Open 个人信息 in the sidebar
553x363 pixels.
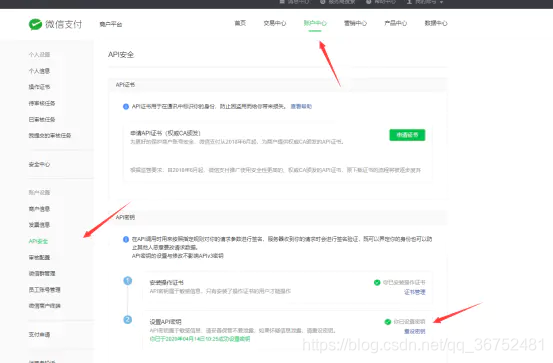click(39, 71)
